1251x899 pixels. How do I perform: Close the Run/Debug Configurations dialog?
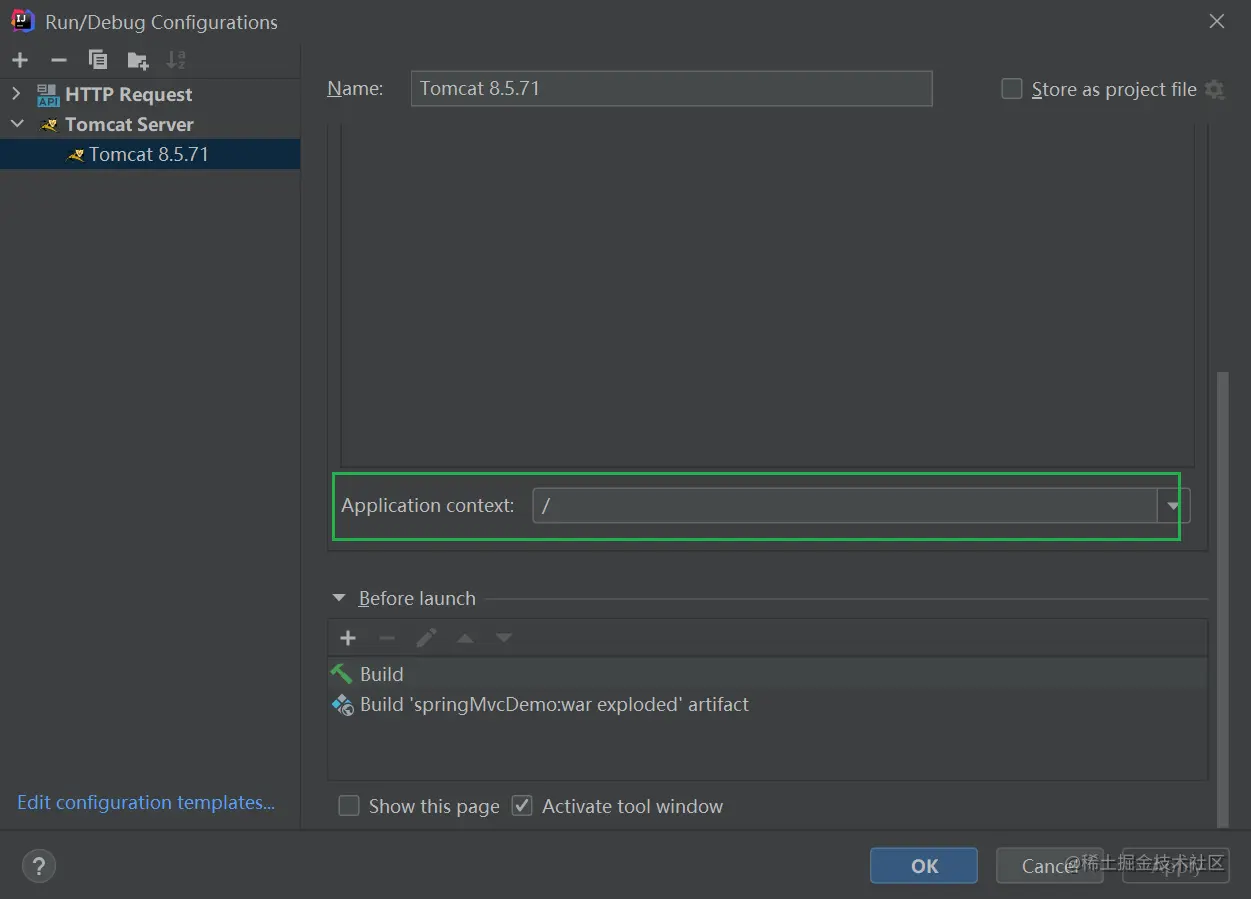[1217, 21]
